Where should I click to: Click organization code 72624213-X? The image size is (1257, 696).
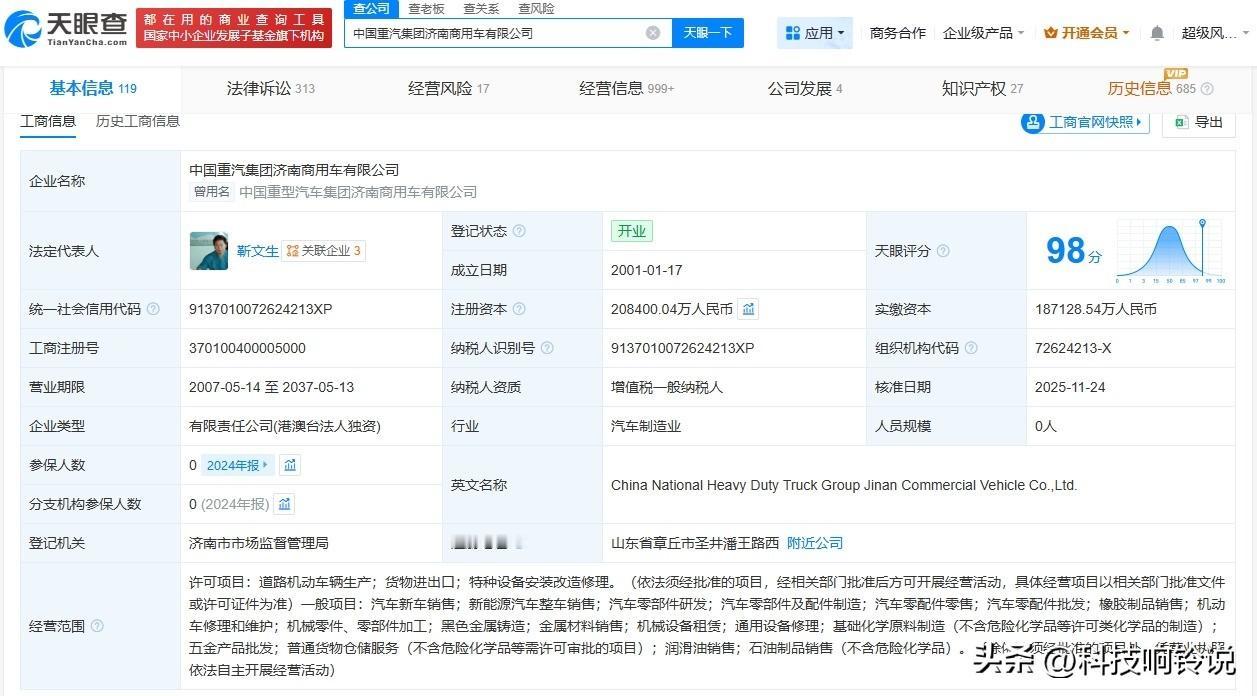coord(1073,348)
